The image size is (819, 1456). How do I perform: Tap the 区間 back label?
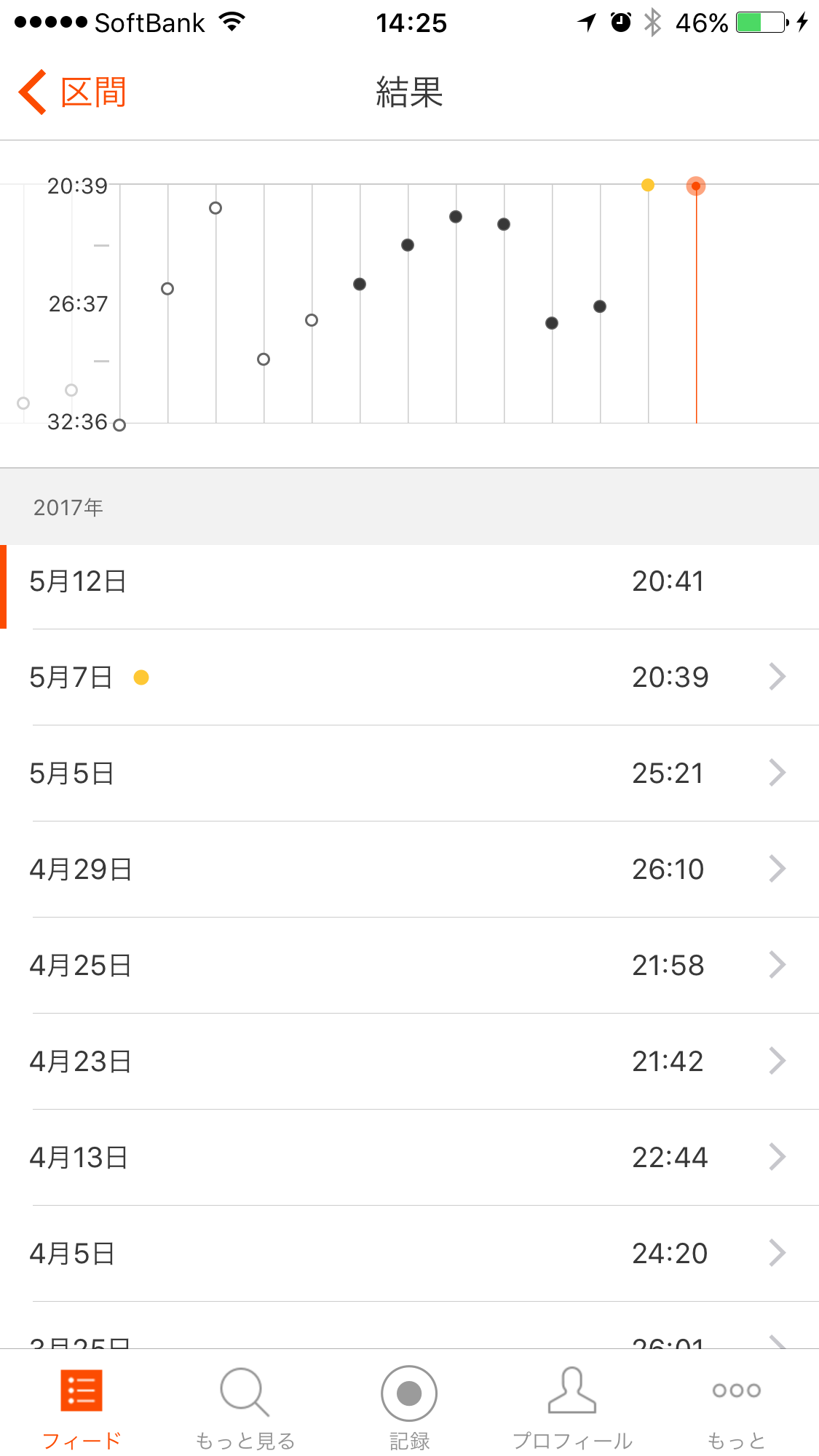click(94, 92)
